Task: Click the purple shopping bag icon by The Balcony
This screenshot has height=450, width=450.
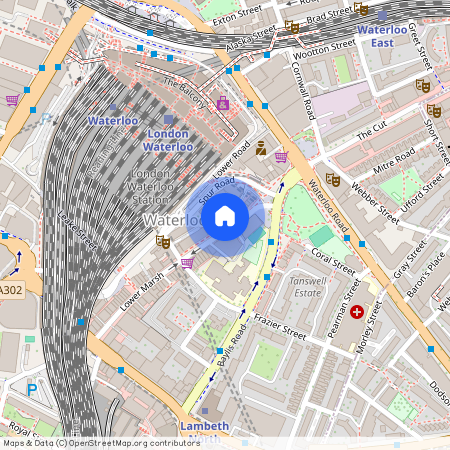Action: (x=223, y=103)
